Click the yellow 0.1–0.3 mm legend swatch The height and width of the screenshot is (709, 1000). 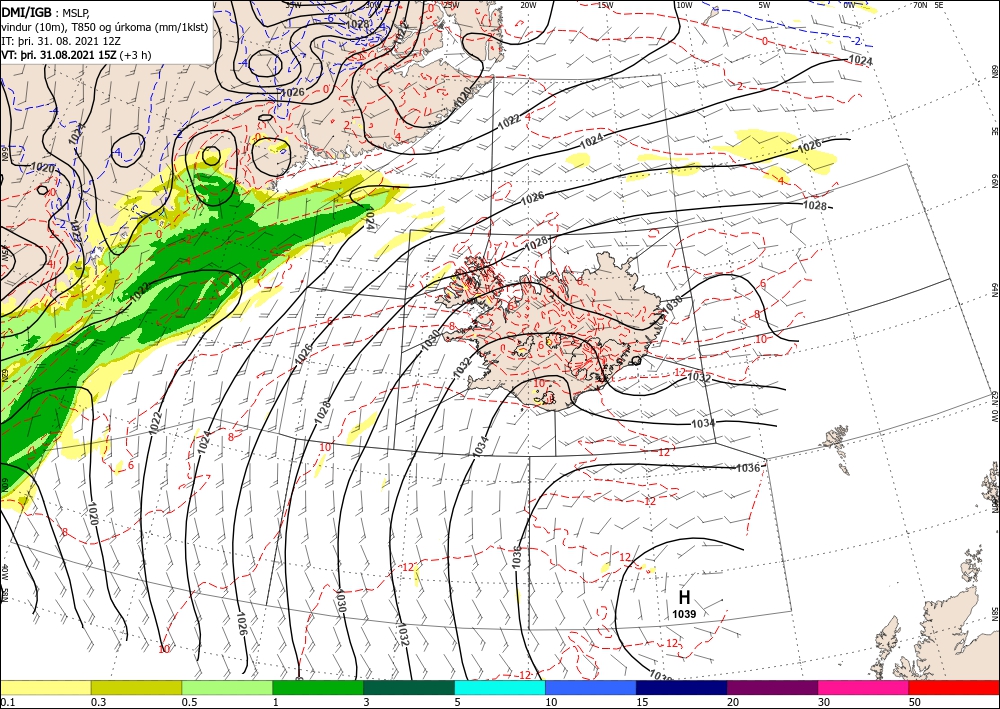point(45,687)
